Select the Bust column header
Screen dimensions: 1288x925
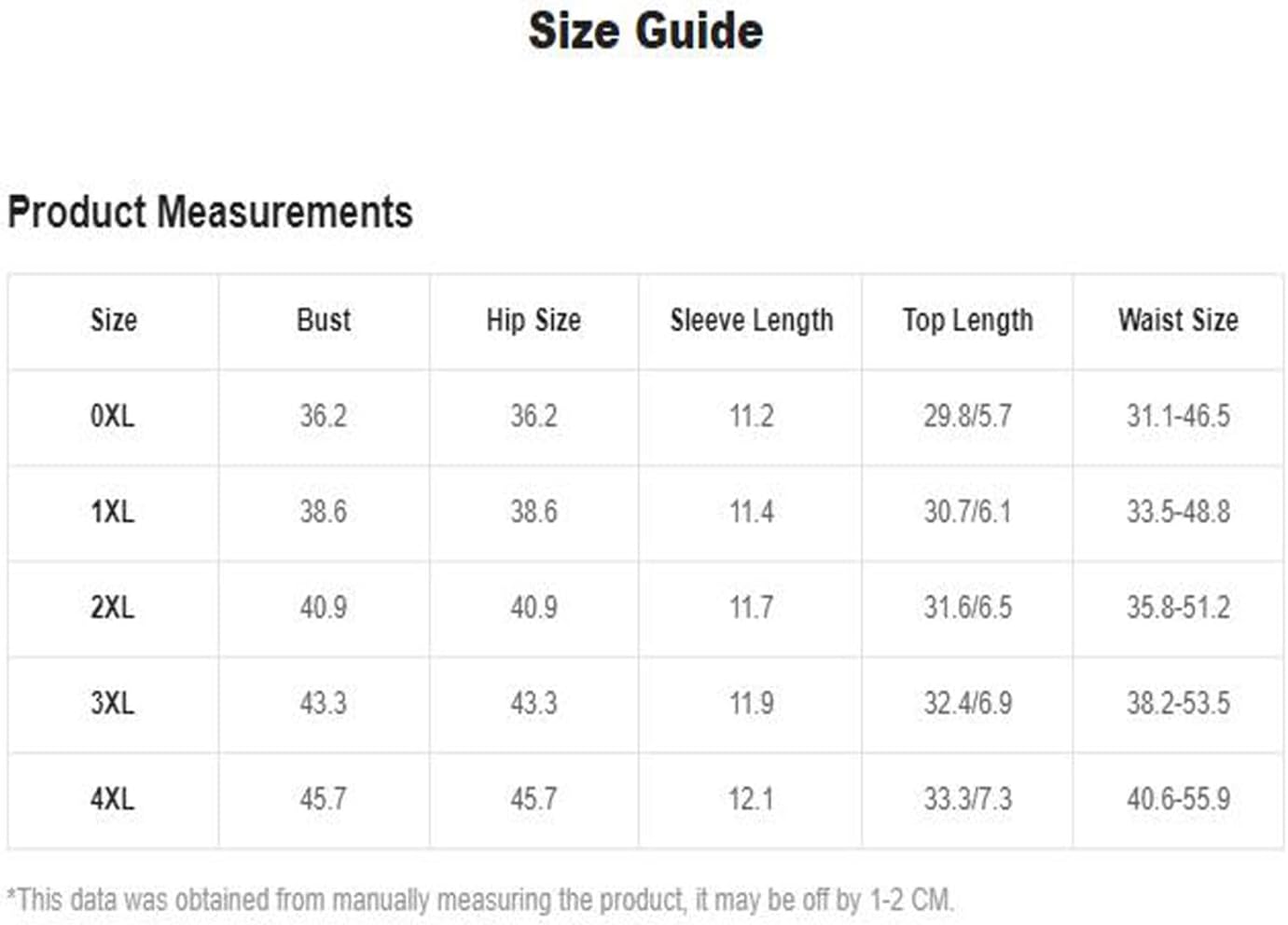pos(324,320)
